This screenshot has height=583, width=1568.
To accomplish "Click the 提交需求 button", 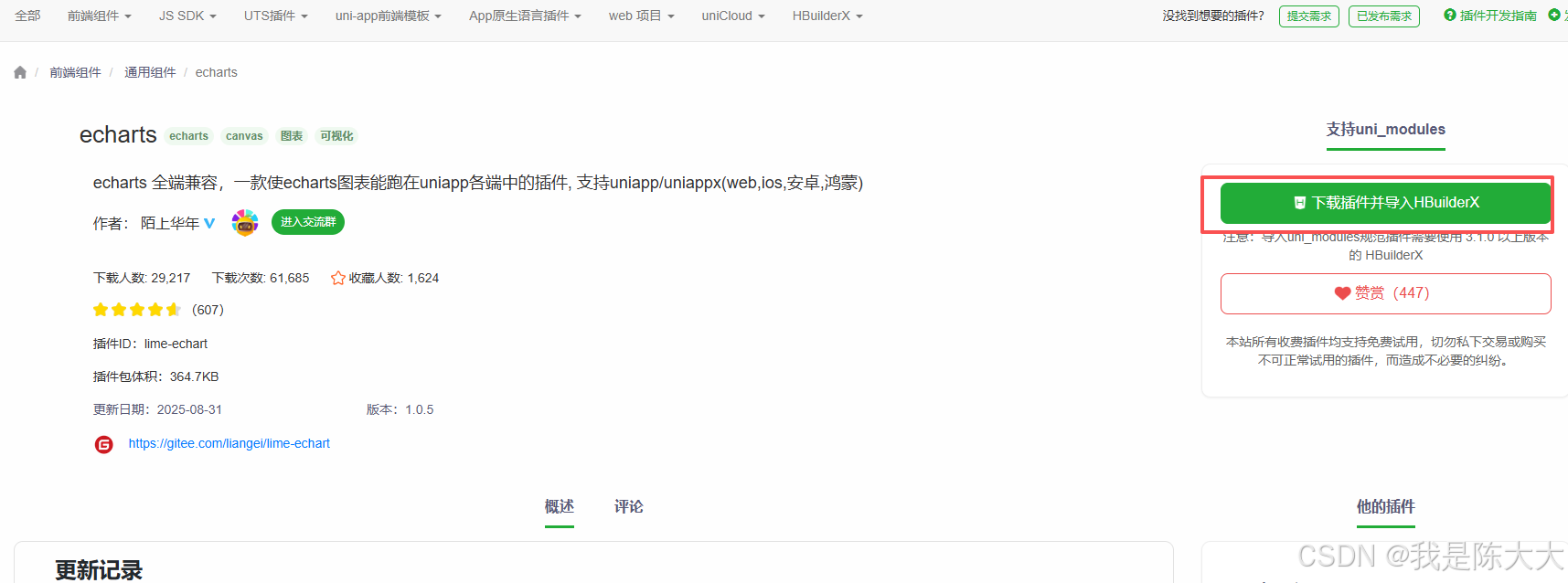I will [1309, 16].
